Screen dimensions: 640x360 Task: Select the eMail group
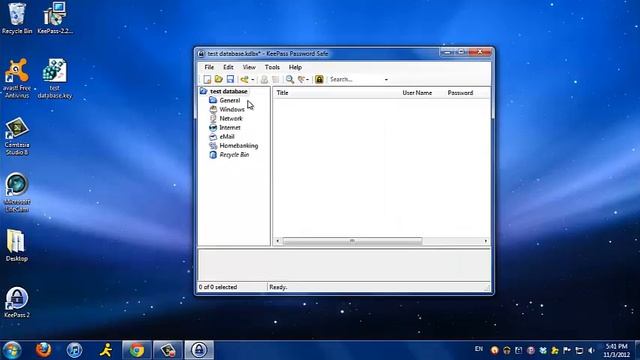point(227,136)
